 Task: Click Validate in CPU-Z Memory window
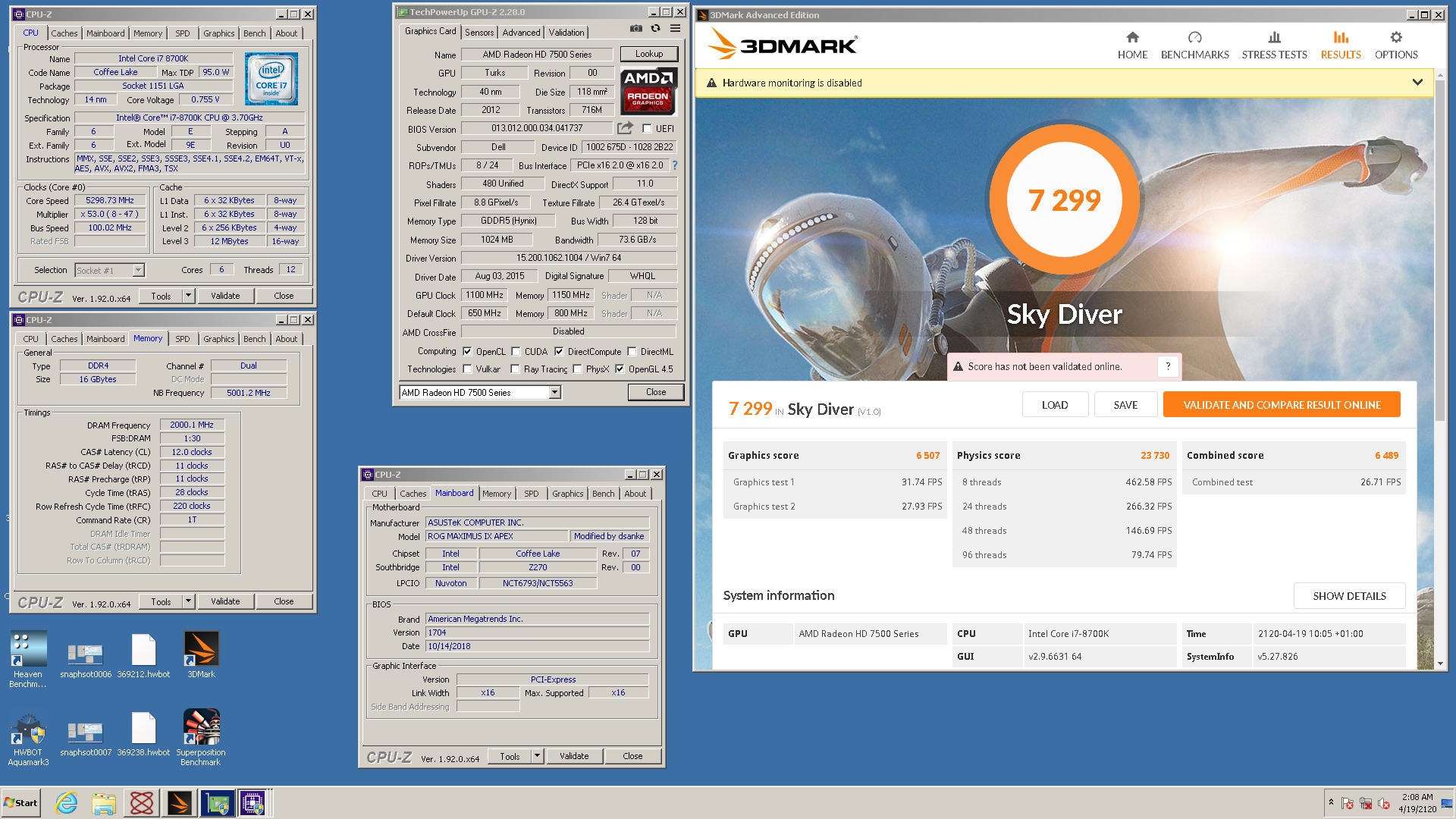225,601
